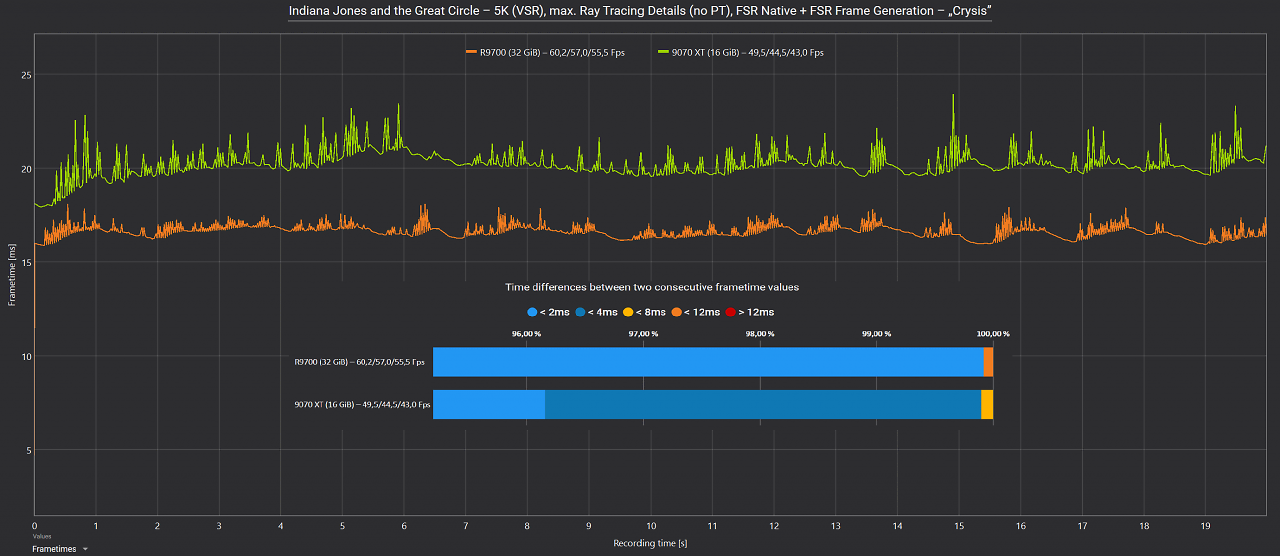Open the Frametimes values dropdown
1280x556 pixels.
click(60, 549)
